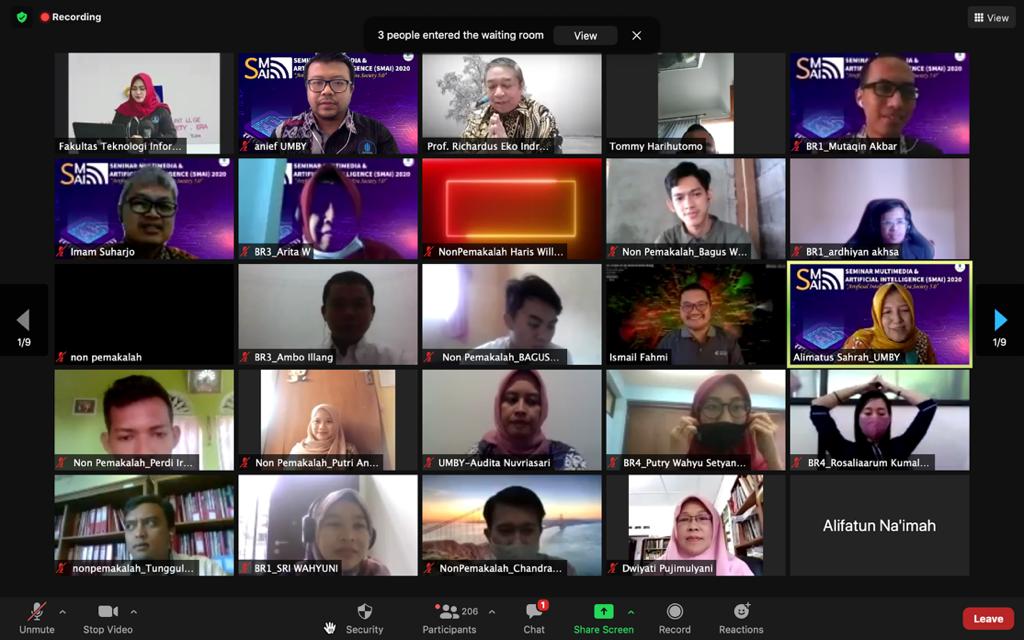Go to next gallery page arrow
Image resolution: width=1024 pixels, height=640 pixels.
[1000, 320]
